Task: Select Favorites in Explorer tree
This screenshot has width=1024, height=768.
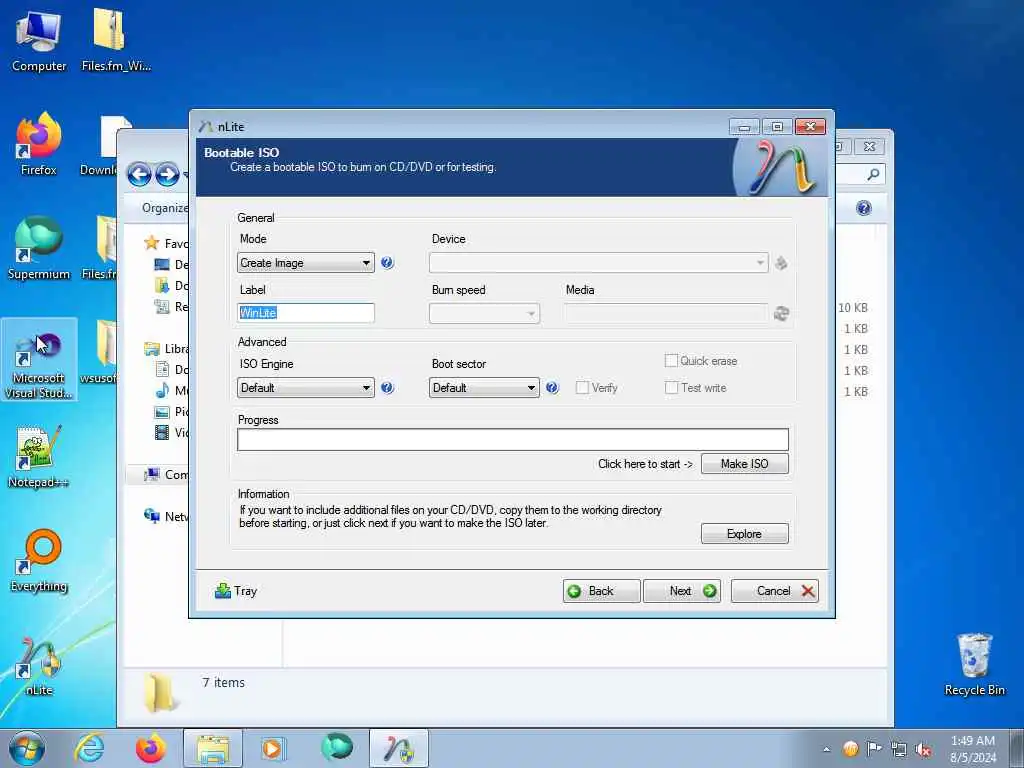Action: point(166,244)
